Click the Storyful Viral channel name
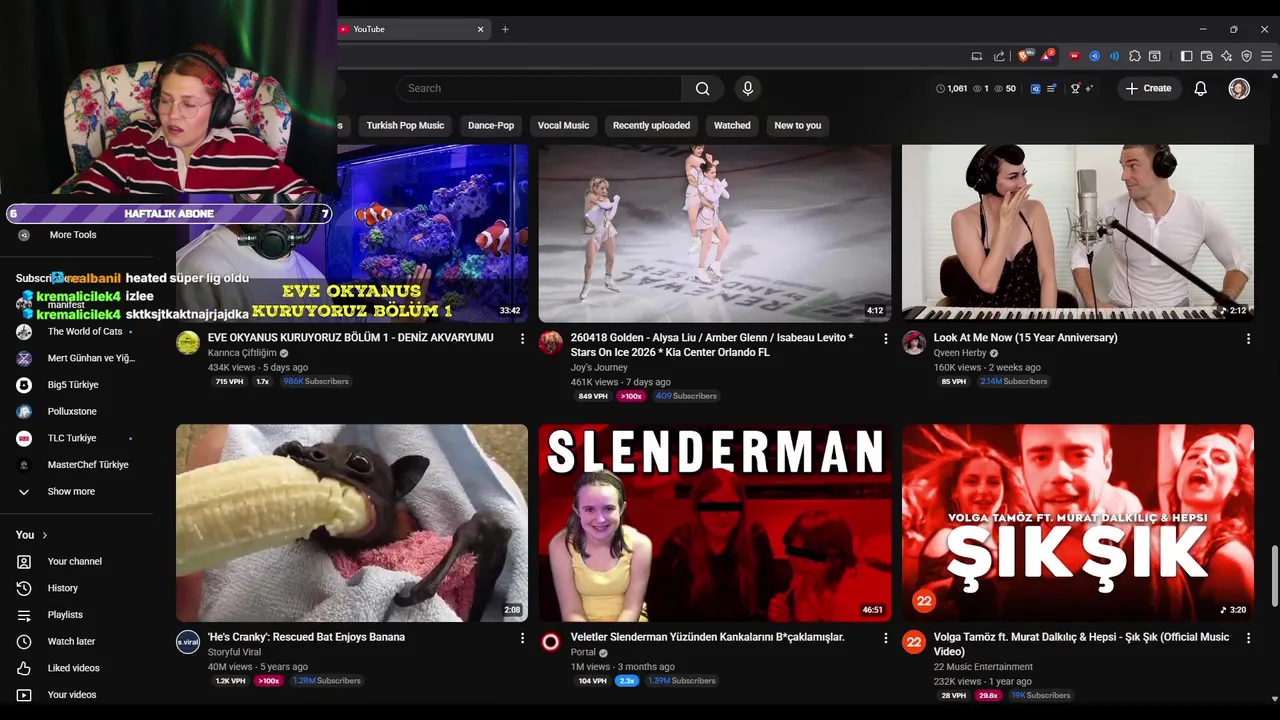 pos(234,652)
